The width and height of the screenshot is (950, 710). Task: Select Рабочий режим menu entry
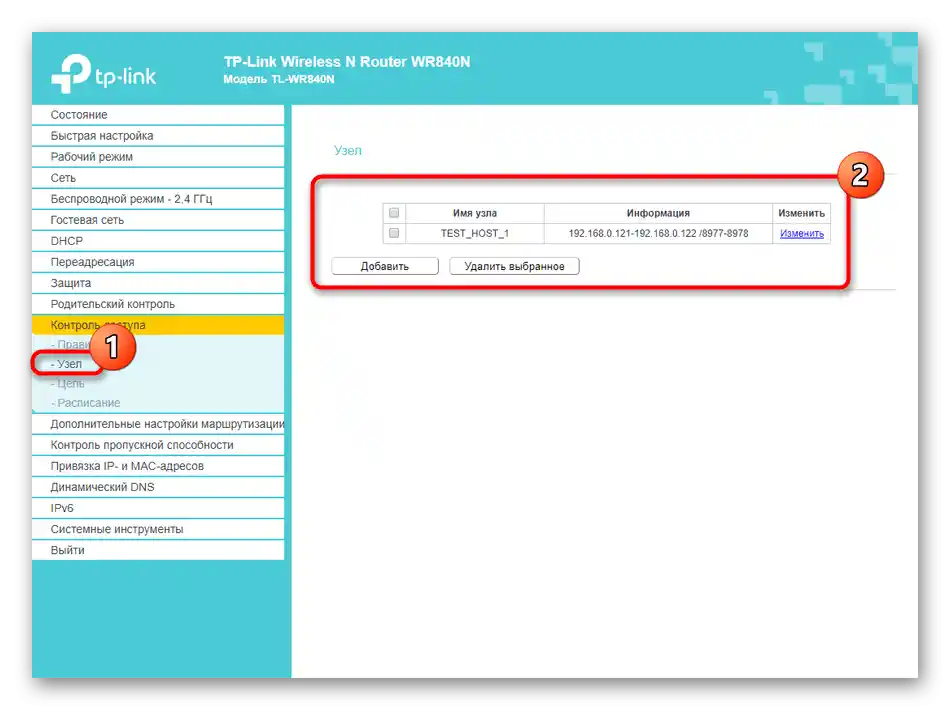pyautogui.click(x=158, y=157)
